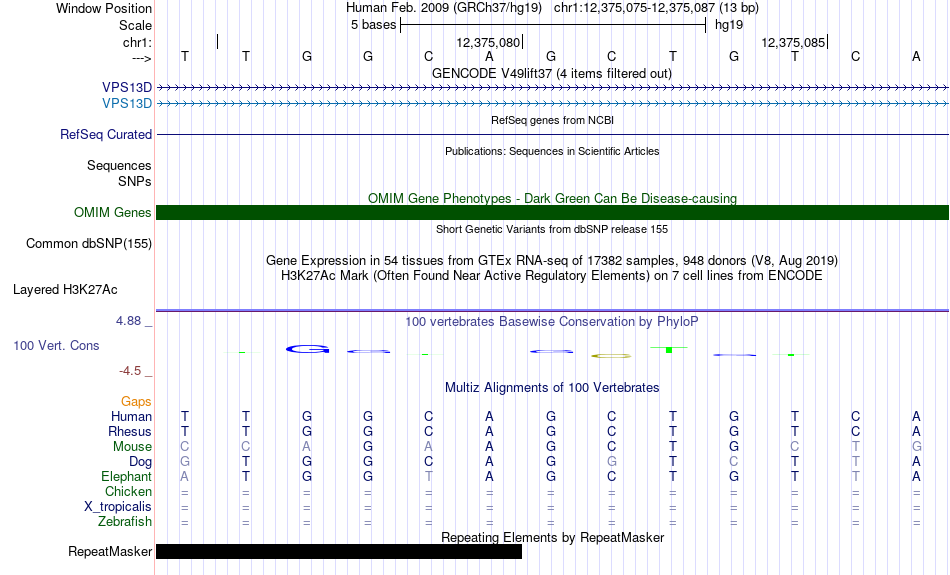950x575 pixels.
Task: Click the 4.88 PhyloP upper scale value
Action: point(128,321)
